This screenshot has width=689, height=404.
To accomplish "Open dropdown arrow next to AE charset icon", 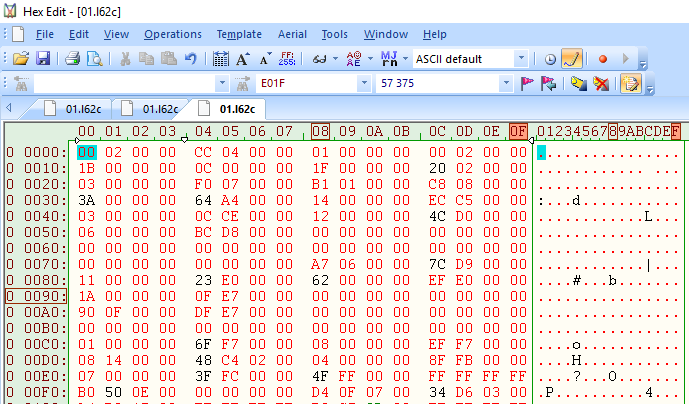I will pos(370,58).
